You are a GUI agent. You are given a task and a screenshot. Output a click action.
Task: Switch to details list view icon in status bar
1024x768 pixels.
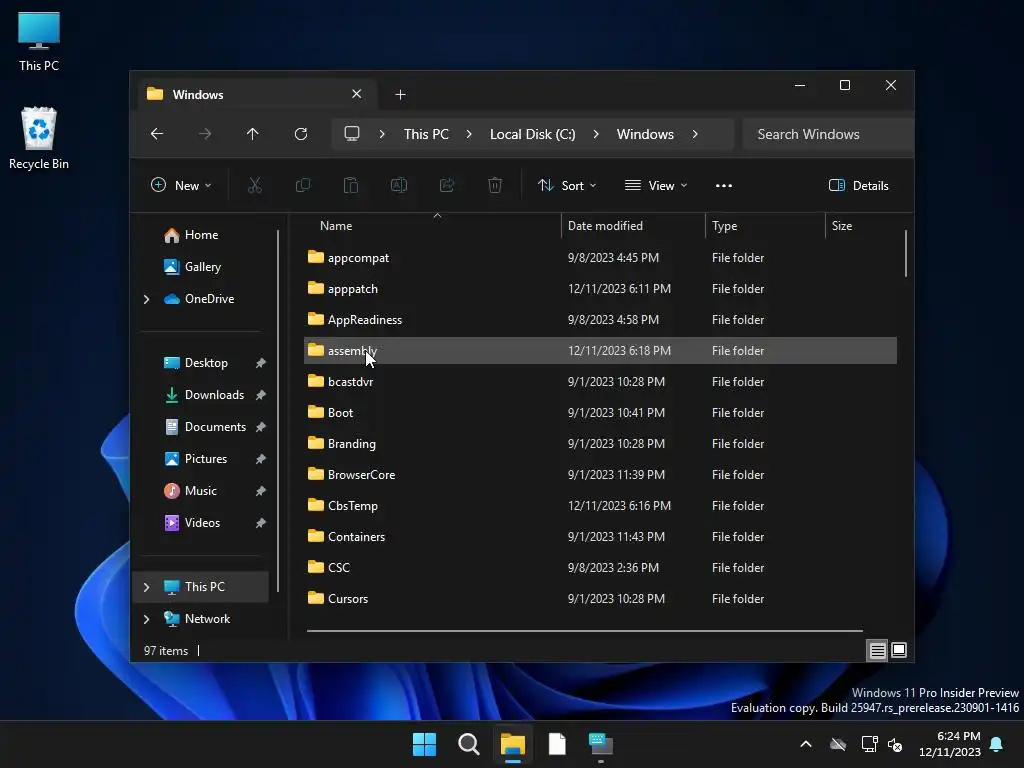[x=877, y=650]
